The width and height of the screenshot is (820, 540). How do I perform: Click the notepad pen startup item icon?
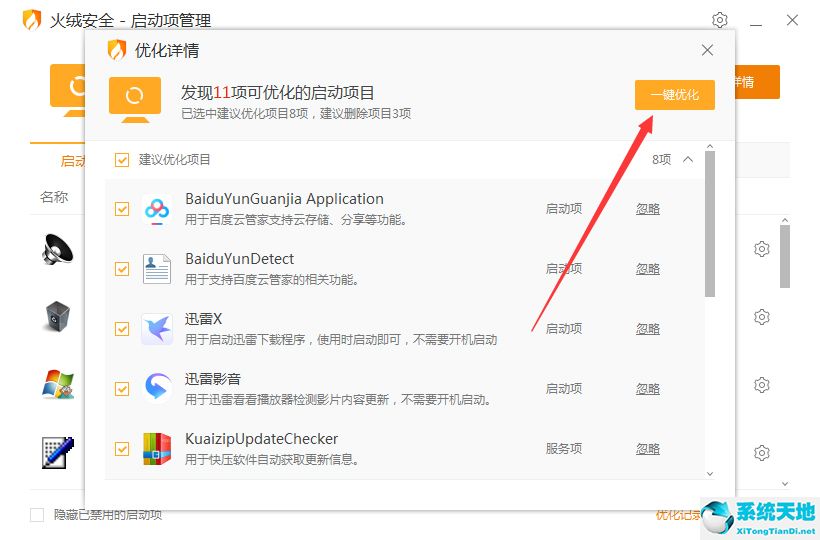coord(58,453)
